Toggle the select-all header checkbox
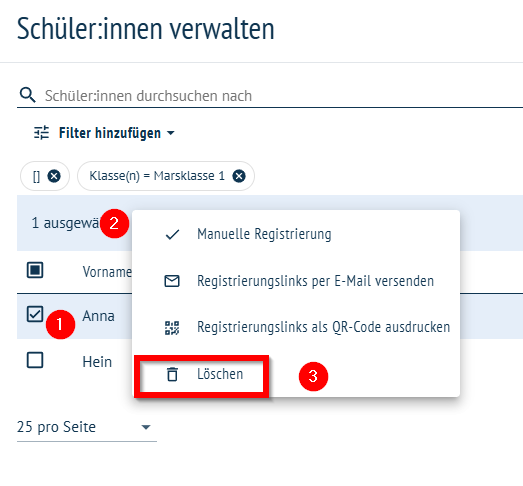Image resolution: width=523 pixels, height=486 pixels. click(x=35, y=270)
